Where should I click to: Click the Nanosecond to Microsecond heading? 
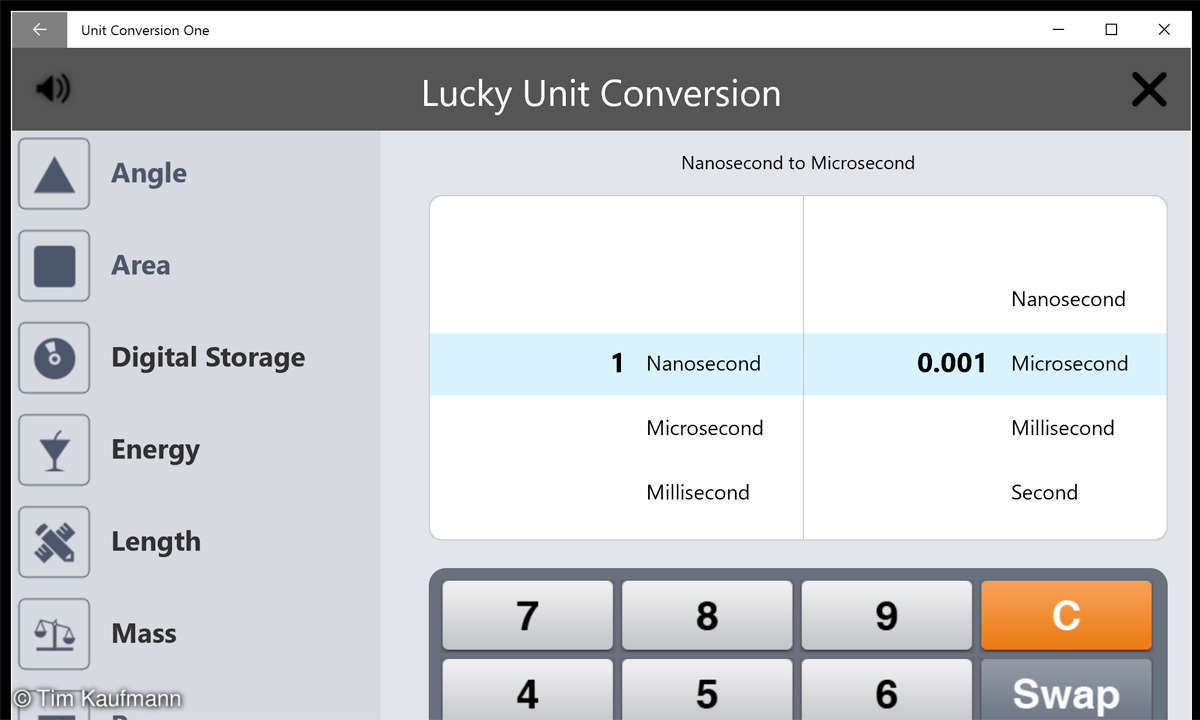tap(798, 163)
